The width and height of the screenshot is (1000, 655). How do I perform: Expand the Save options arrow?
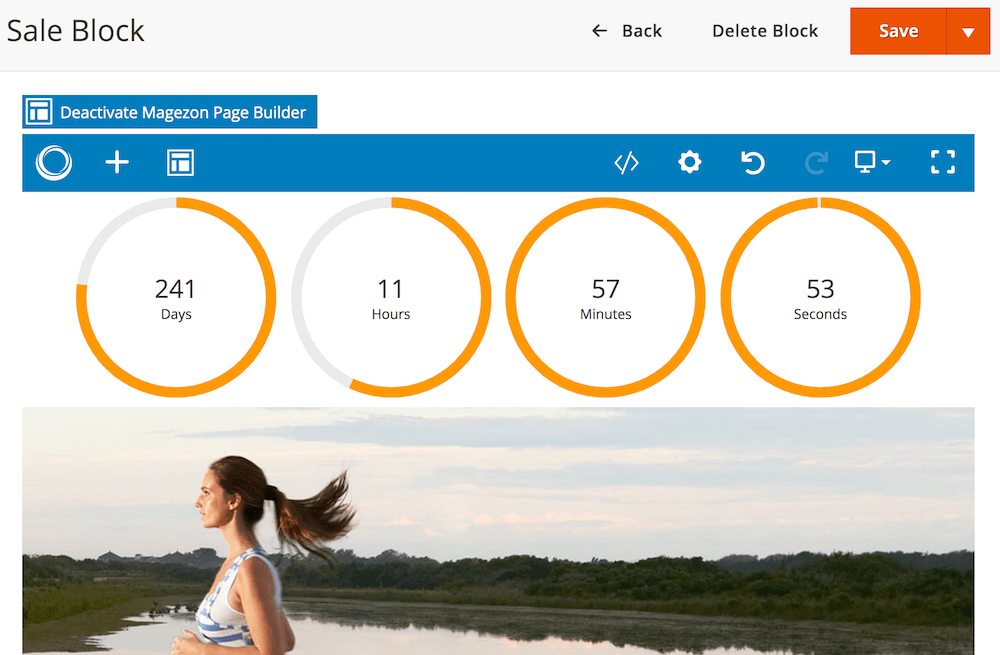[x=968, y=31]
